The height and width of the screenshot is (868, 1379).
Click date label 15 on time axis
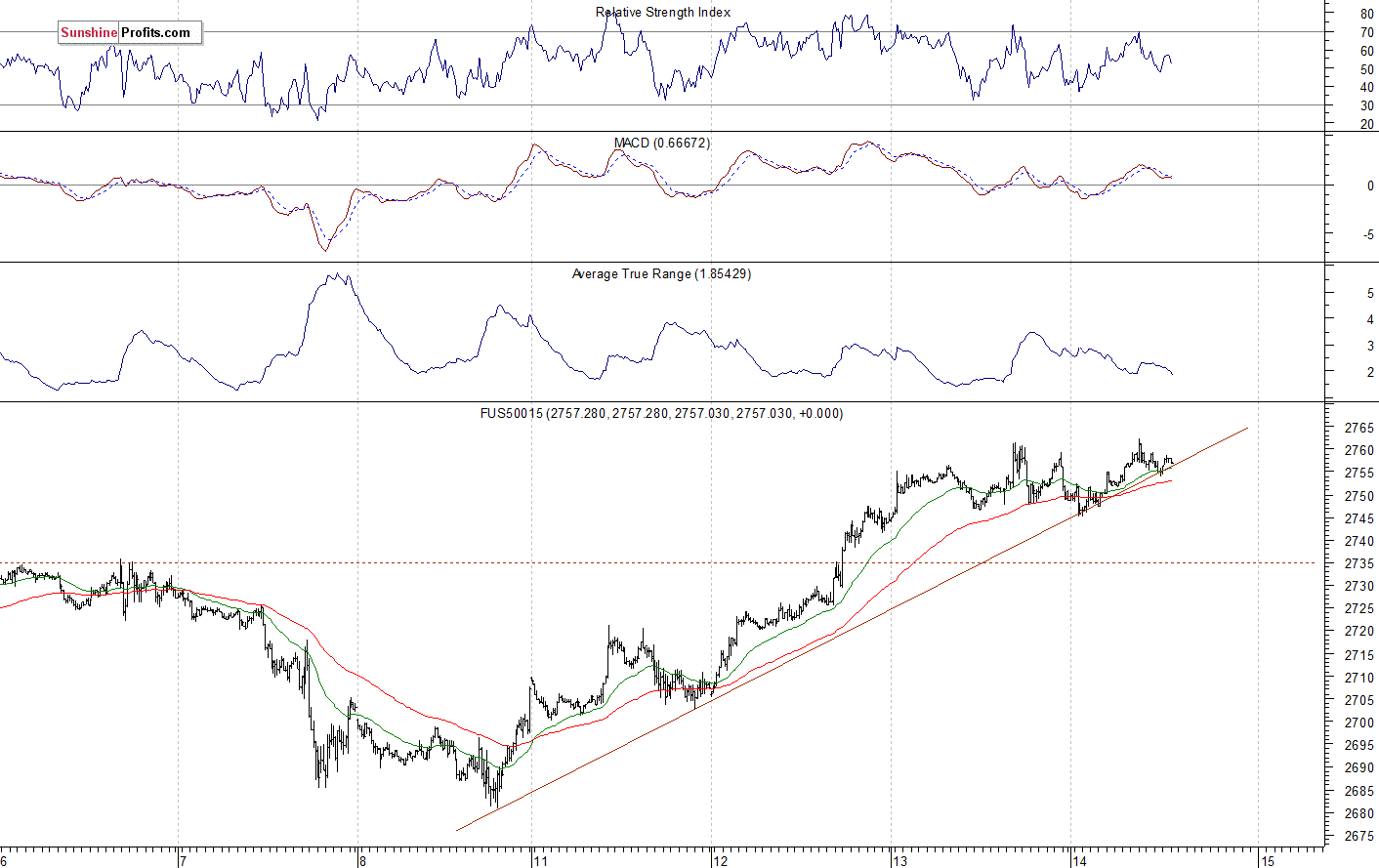coord(1268,861)
